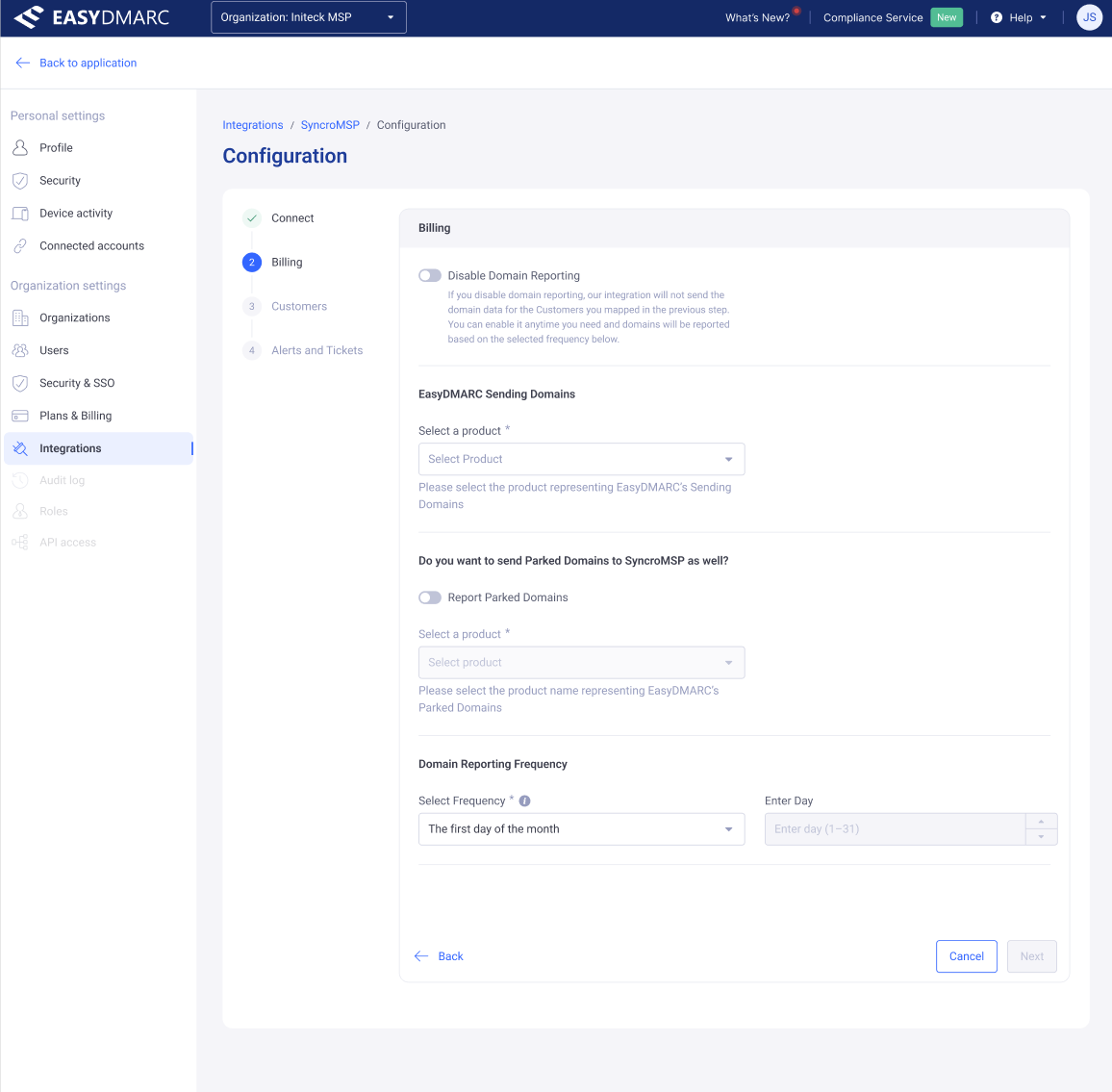Go to the Alerts and Tickets step
The width and height of the screenshot is (1112, 1092).
[x=317, y=350]
